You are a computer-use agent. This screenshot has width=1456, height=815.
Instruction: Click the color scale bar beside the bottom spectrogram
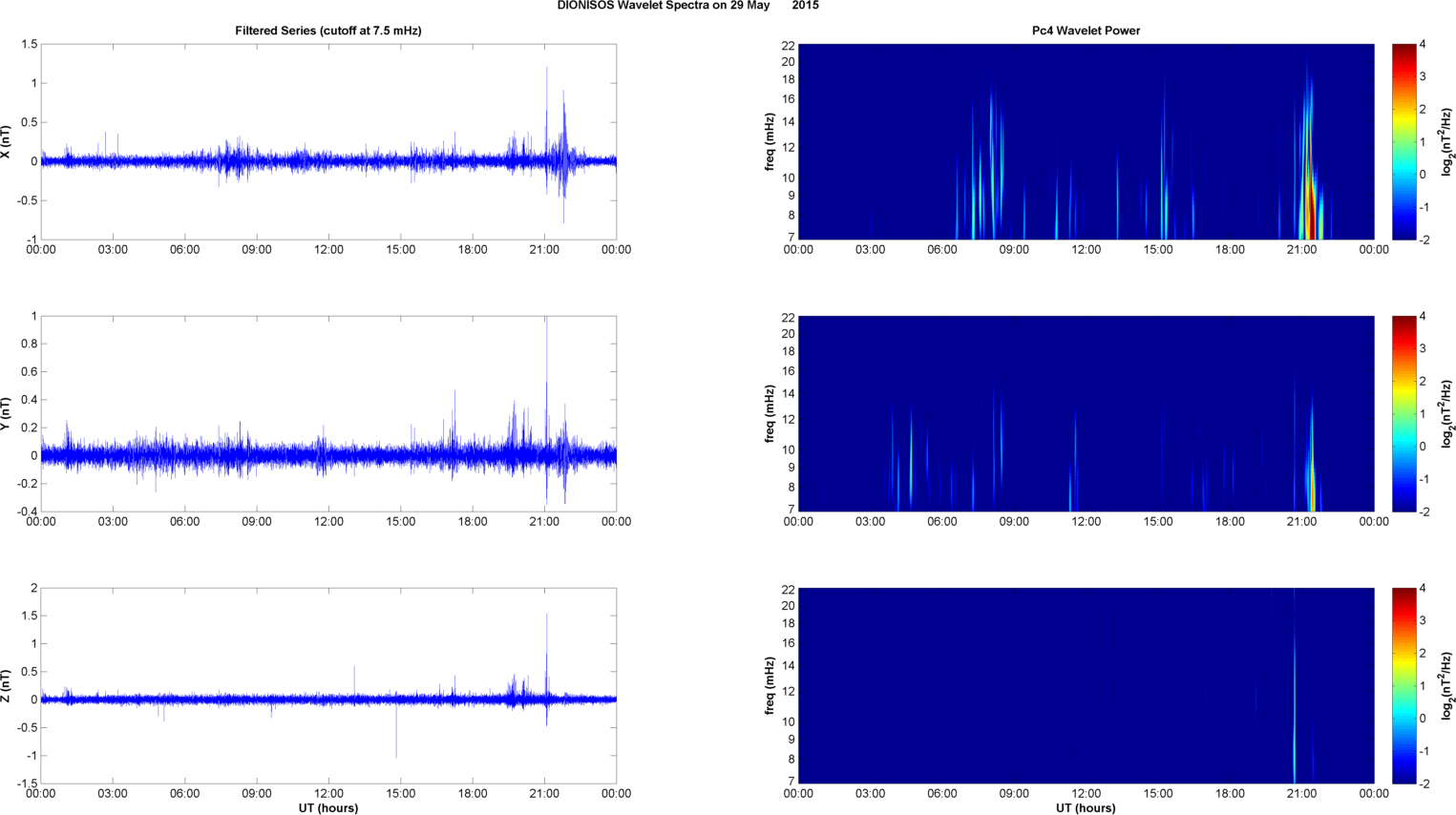point(1403,685)
